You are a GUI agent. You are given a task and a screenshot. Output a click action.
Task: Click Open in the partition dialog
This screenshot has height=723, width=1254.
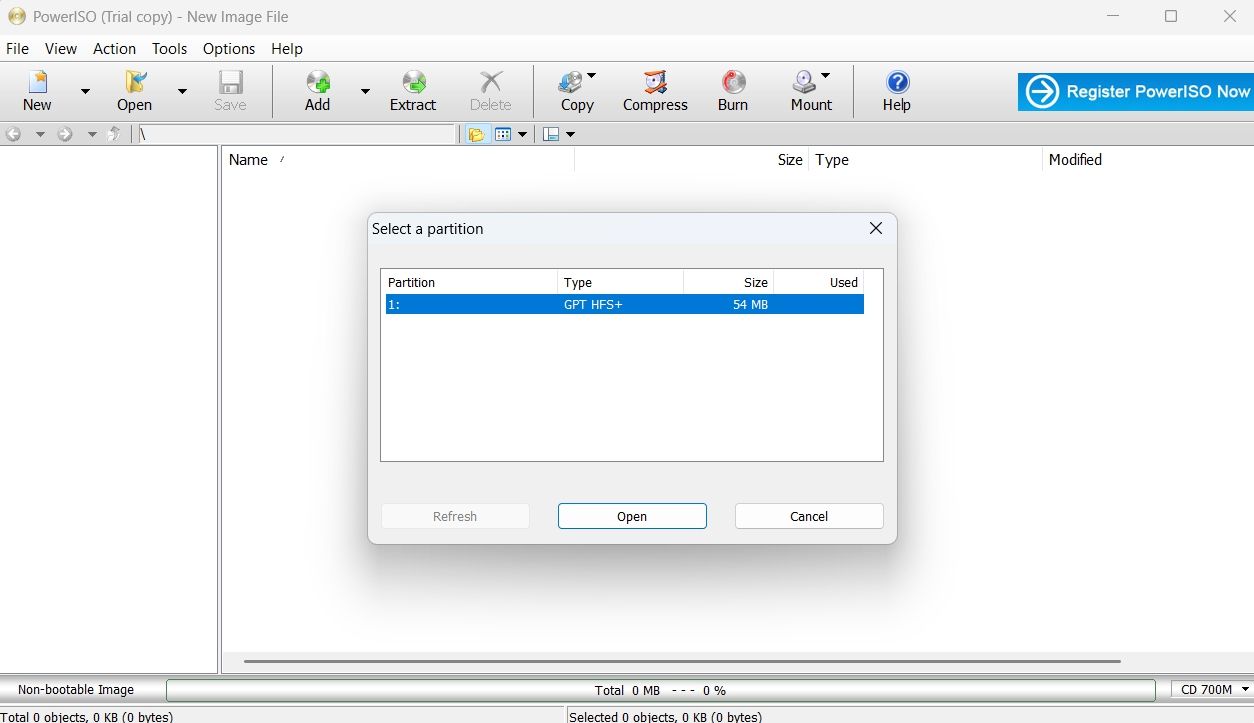point(631,516)
